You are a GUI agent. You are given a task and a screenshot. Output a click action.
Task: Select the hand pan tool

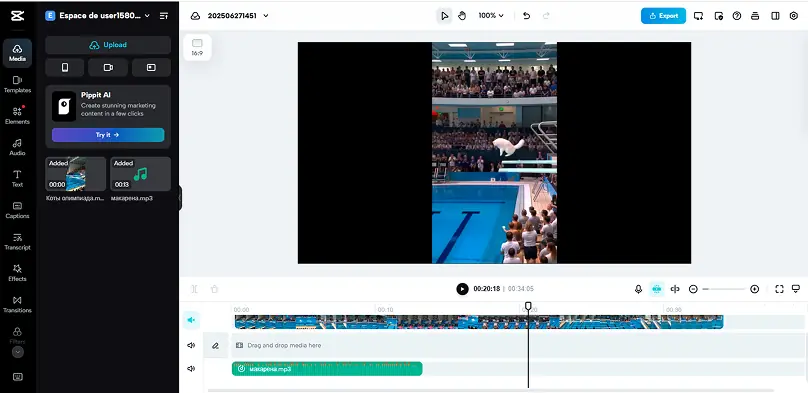click(x=462, y=16)
